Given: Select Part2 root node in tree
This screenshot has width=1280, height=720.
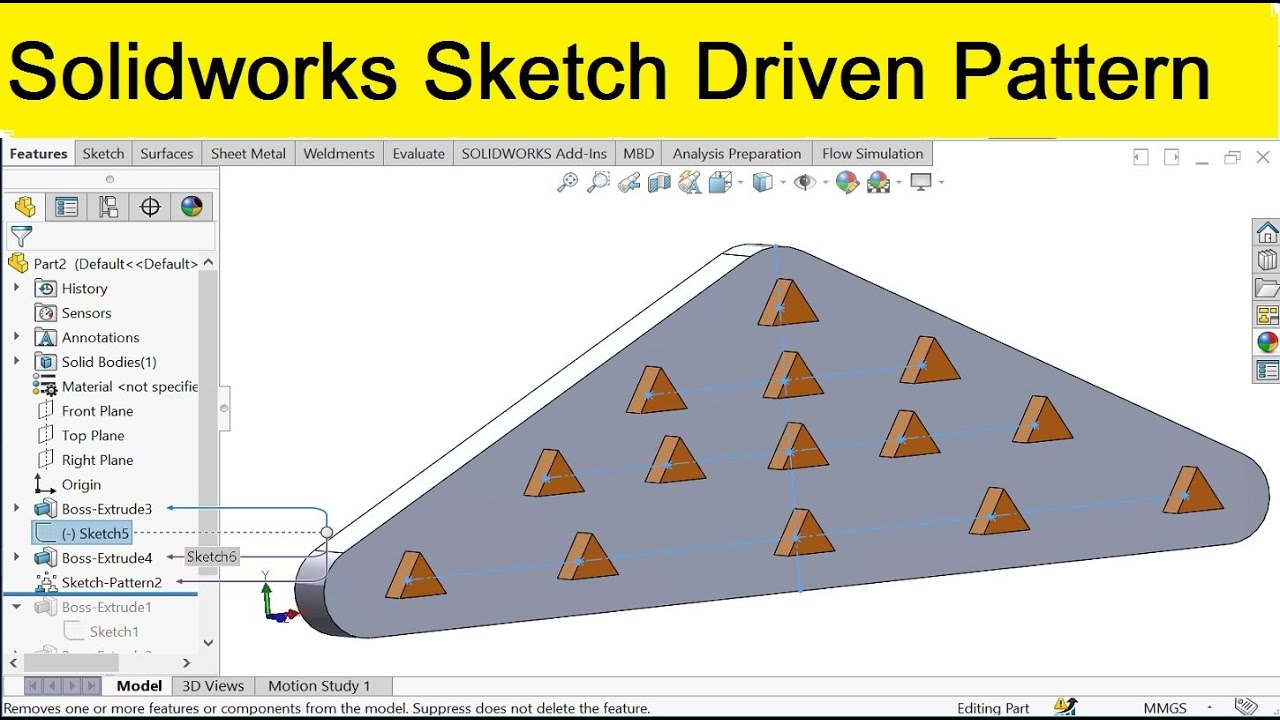Looking at the screenshot, I should [103, 264].
